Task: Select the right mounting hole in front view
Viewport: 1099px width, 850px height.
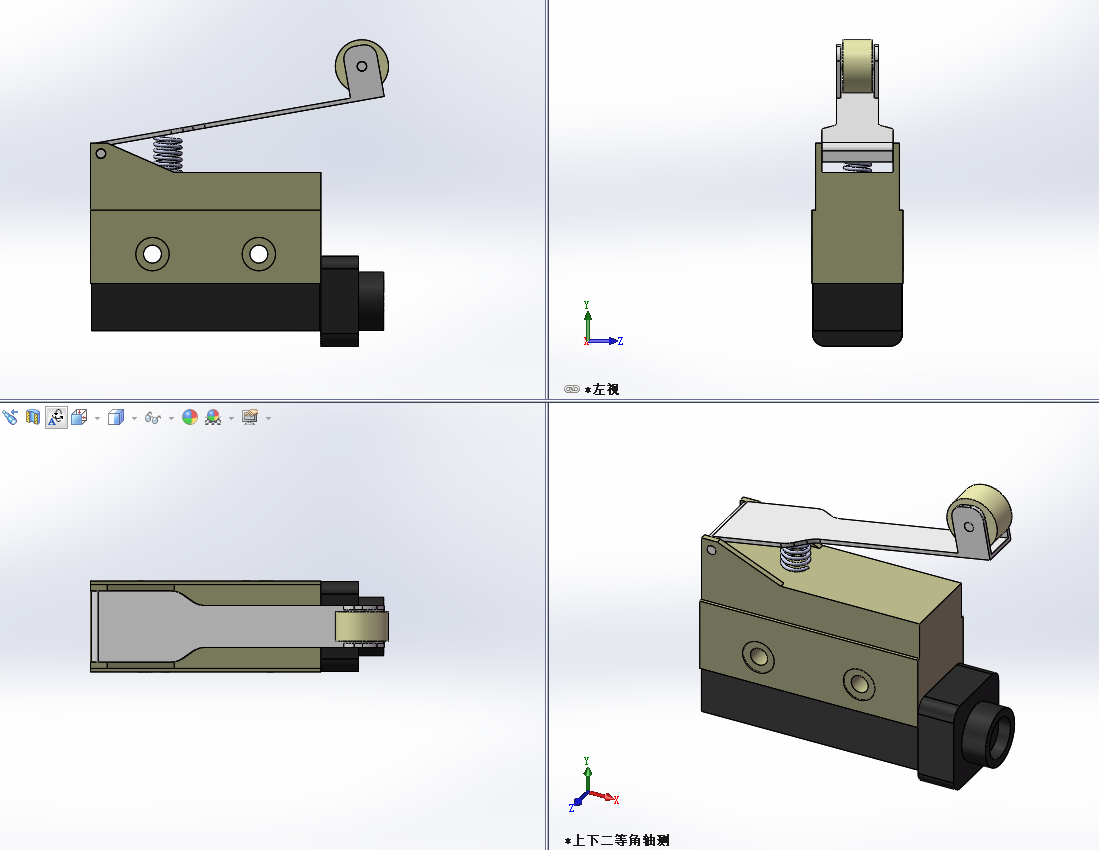Action: pyautogui.click(x=259, y=254)
